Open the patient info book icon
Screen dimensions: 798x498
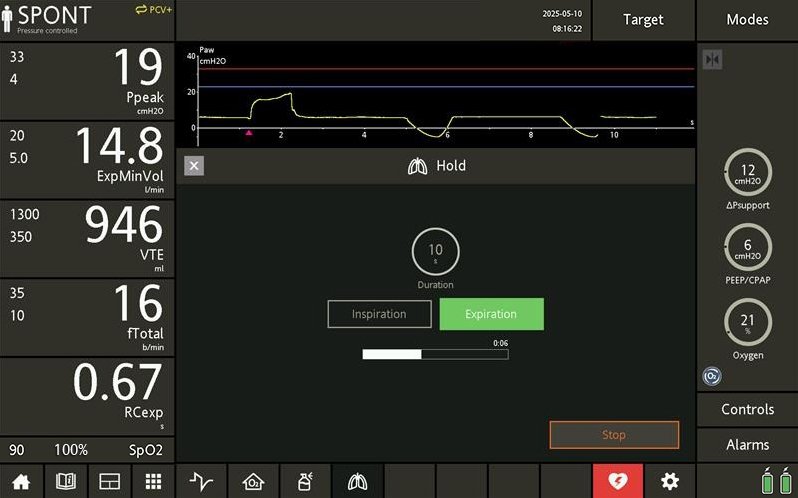(x=66, y=481)
